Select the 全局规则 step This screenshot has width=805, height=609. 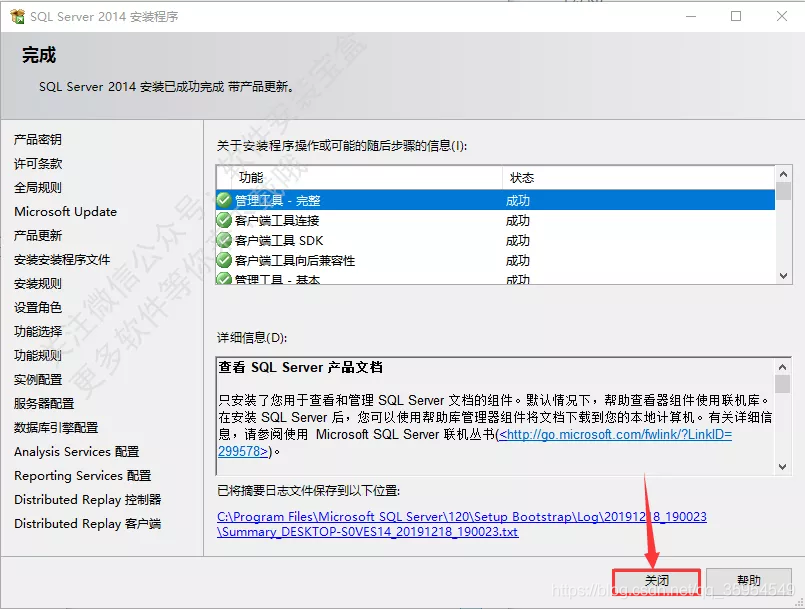point(38,187)
